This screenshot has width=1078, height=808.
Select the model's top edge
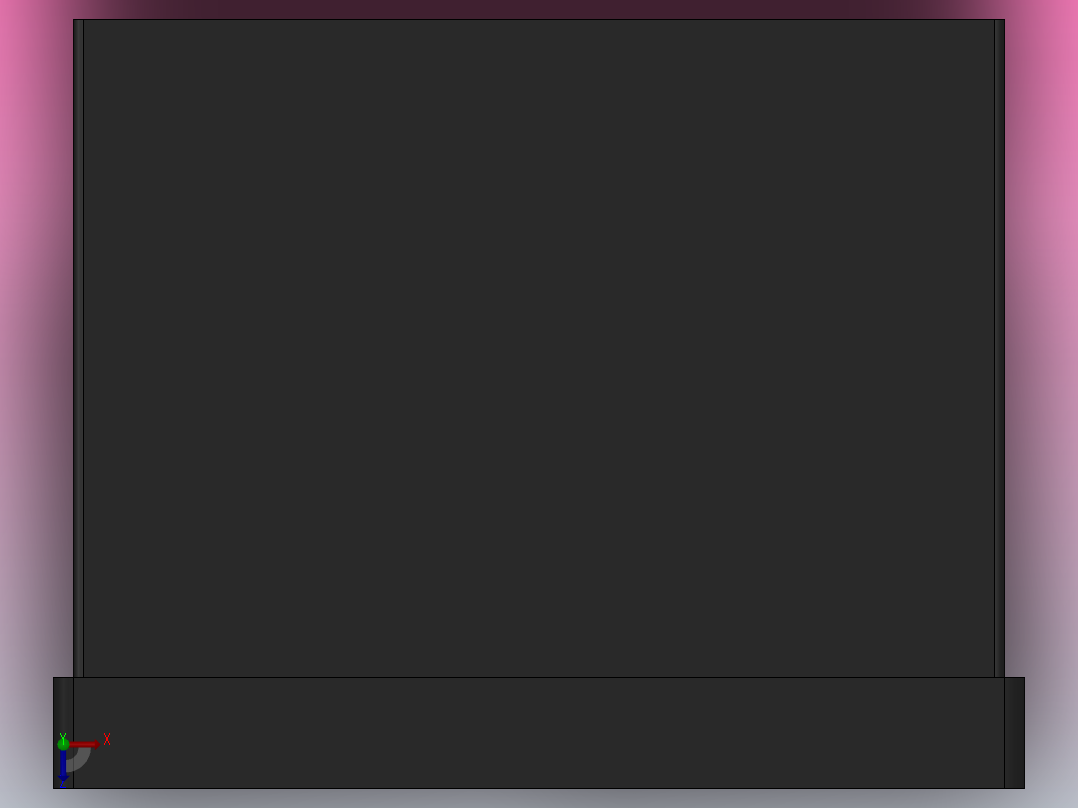[539, 19]
